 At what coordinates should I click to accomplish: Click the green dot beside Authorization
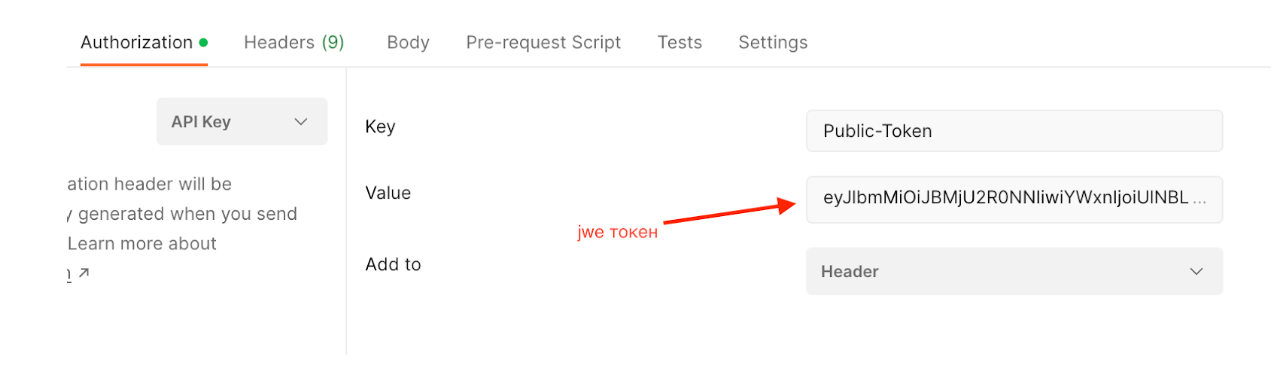pyautogui.click(x=203, y=43)
